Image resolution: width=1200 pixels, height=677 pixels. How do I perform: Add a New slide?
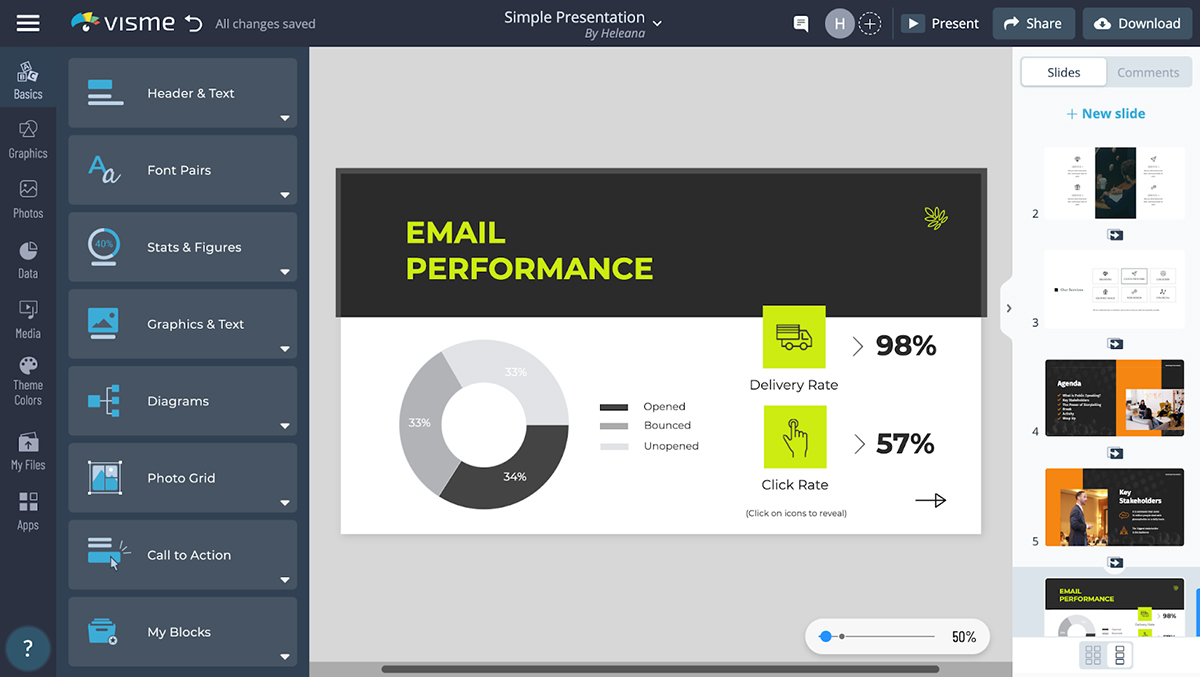[1106, 114]
